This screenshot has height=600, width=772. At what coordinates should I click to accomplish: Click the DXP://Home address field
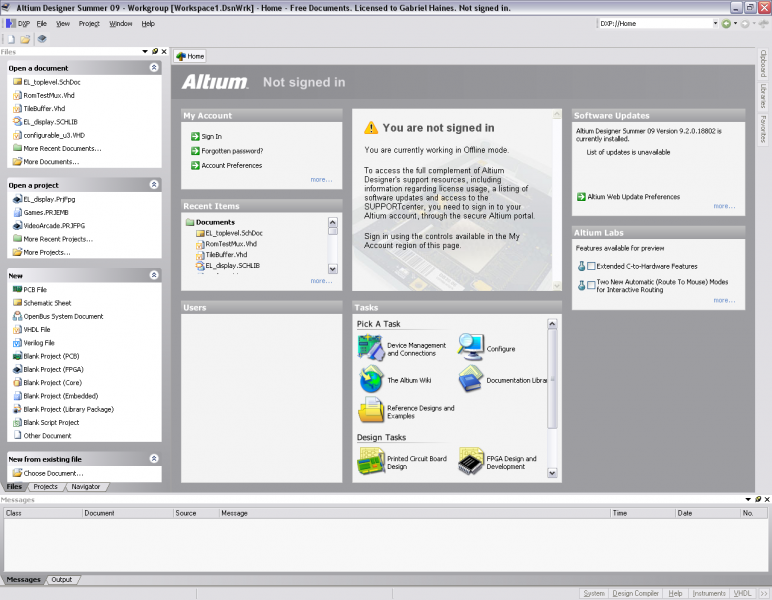655,23
